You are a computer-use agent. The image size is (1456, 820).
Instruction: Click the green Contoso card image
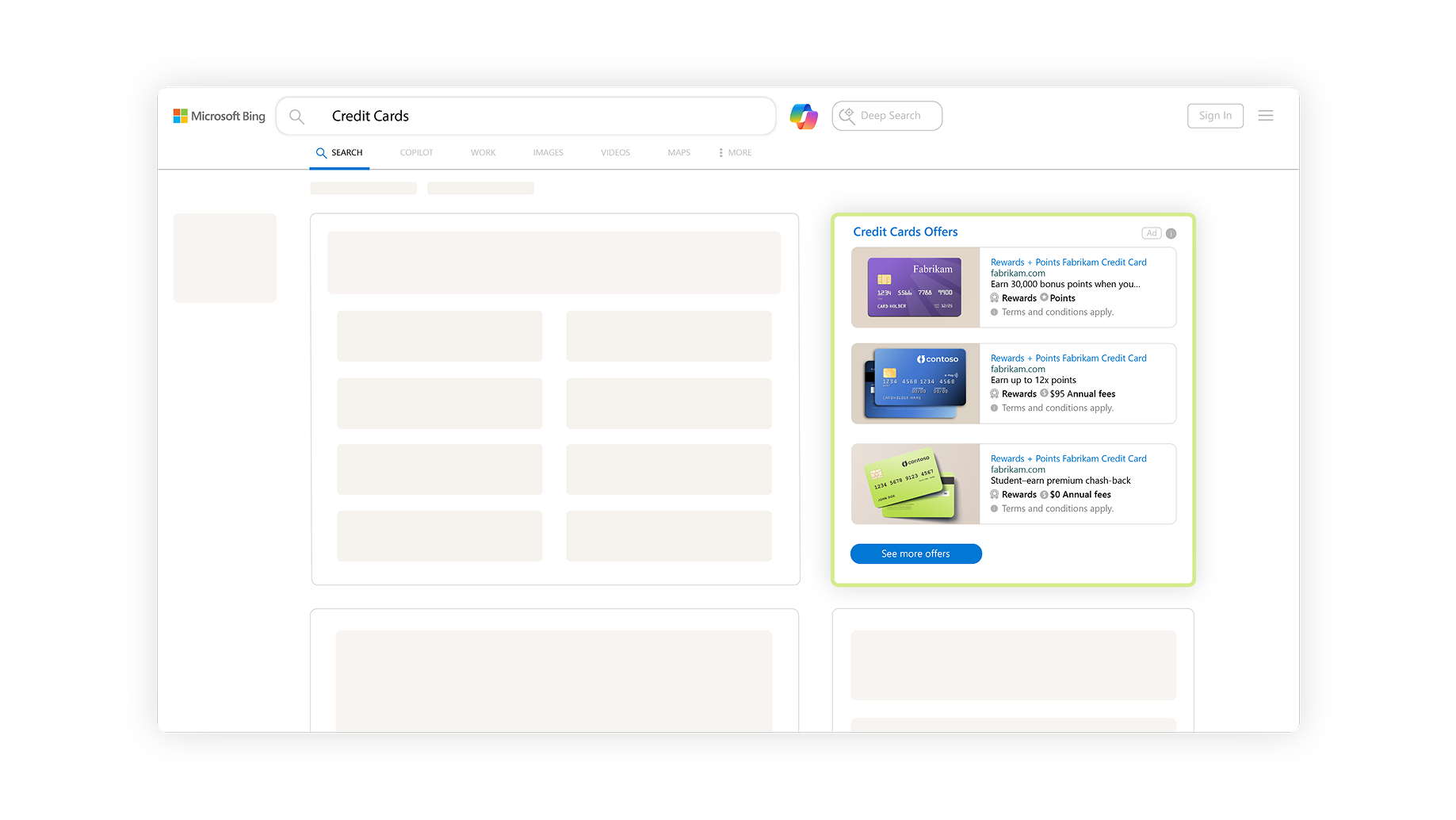click(915, 484)
